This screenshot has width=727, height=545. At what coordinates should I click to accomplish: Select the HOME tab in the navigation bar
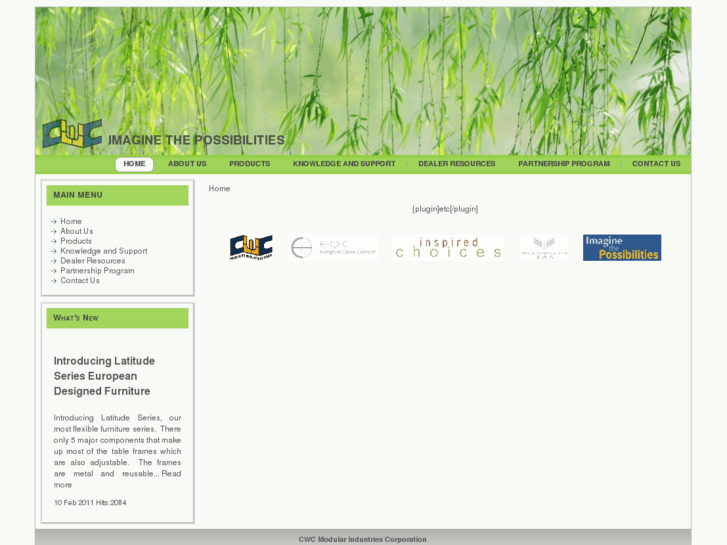coord(134,164)
